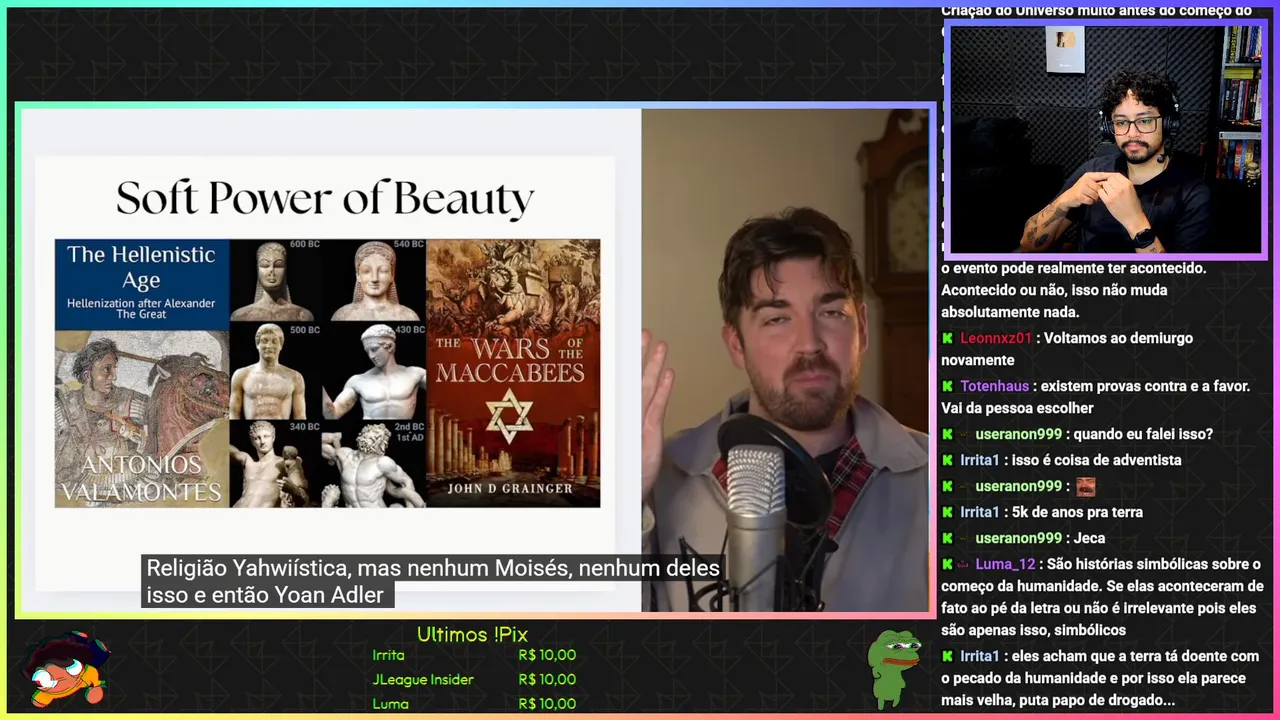Open Totenhaus's chat profile

(995, 386)
